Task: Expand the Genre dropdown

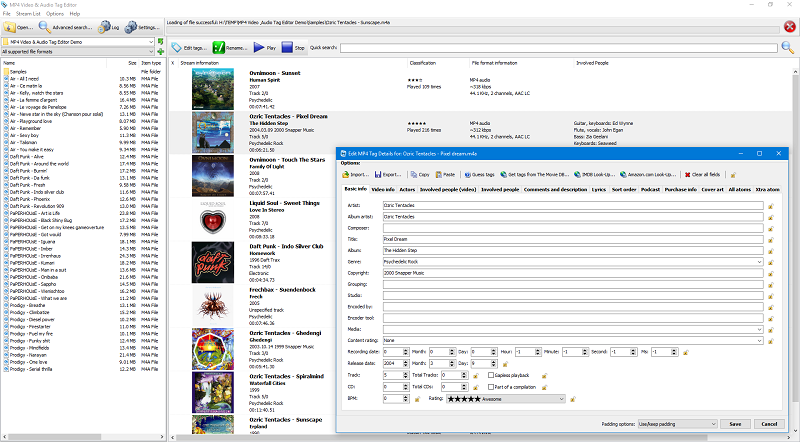Action: click(x=759, y=262)
